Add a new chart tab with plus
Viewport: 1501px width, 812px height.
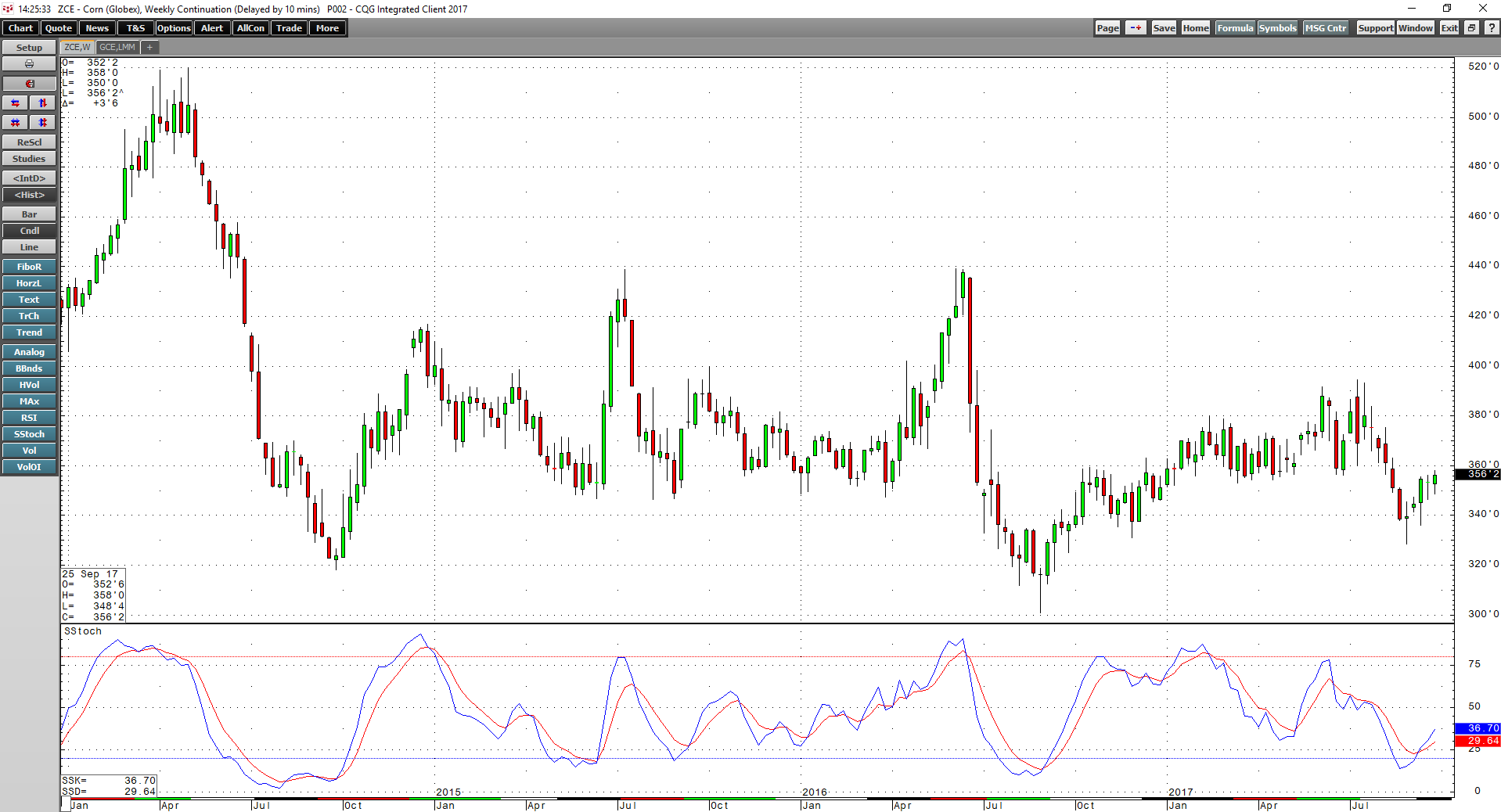[x=149, y=48]
